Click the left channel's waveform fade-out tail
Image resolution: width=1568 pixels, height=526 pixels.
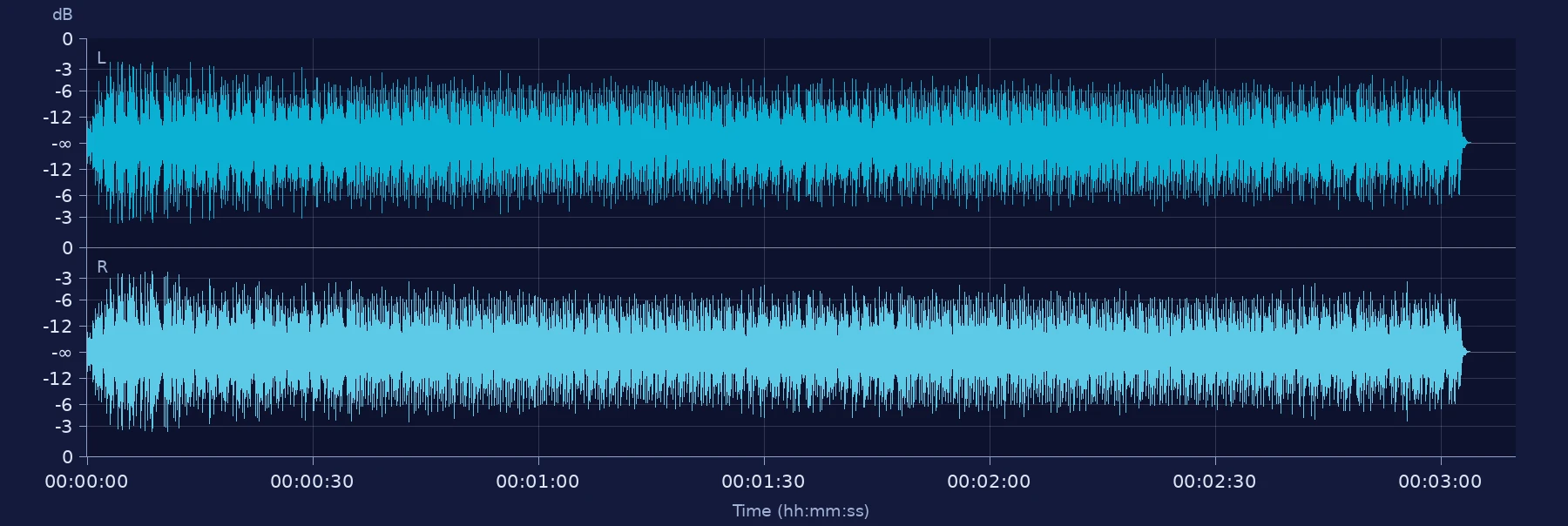1465,143
